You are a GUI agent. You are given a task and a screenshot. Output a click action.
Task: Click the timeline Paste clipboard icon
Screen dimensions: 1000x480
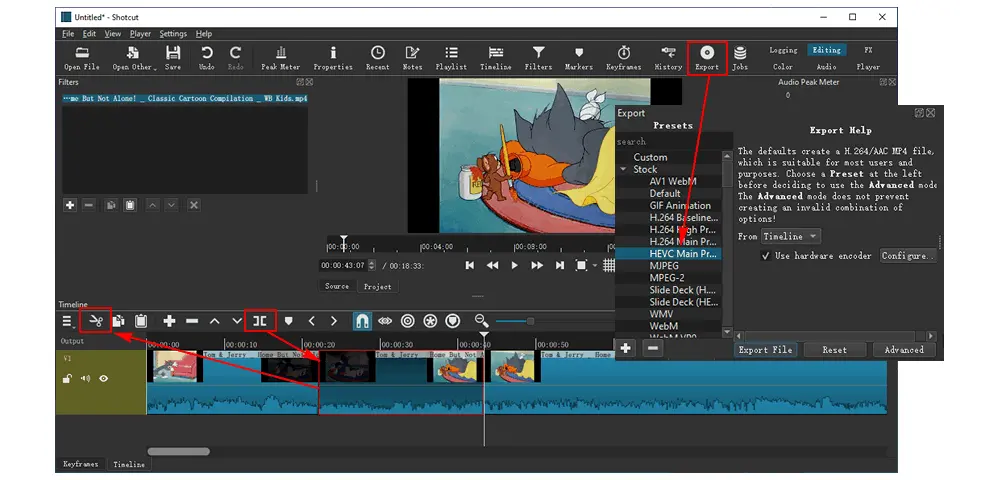click(141, 321)
